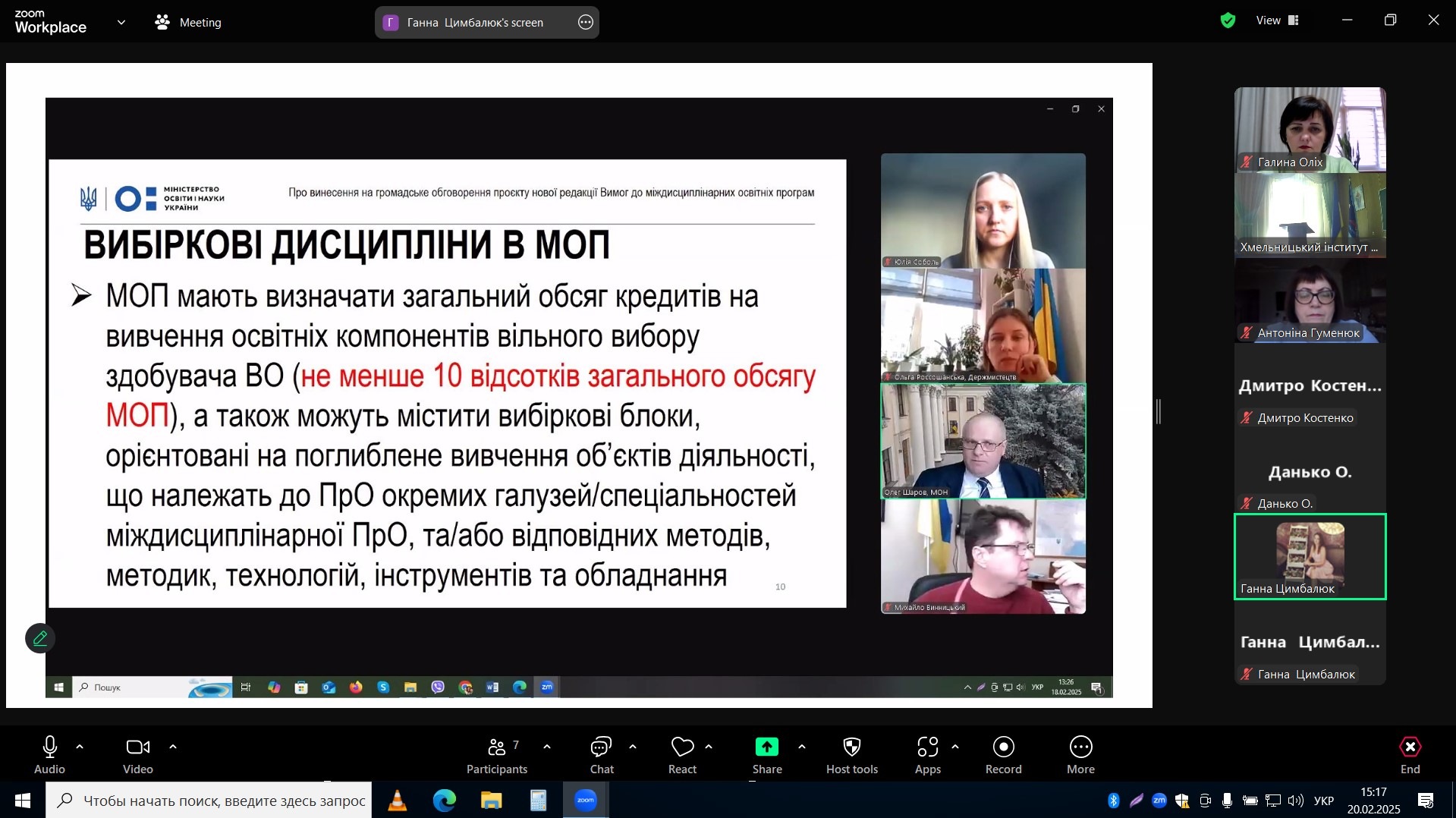This screenshot has height=818, width=1456.
Task: Click the green encryption shield icon
Action: pyautogui.click(x=1228, y=21)
